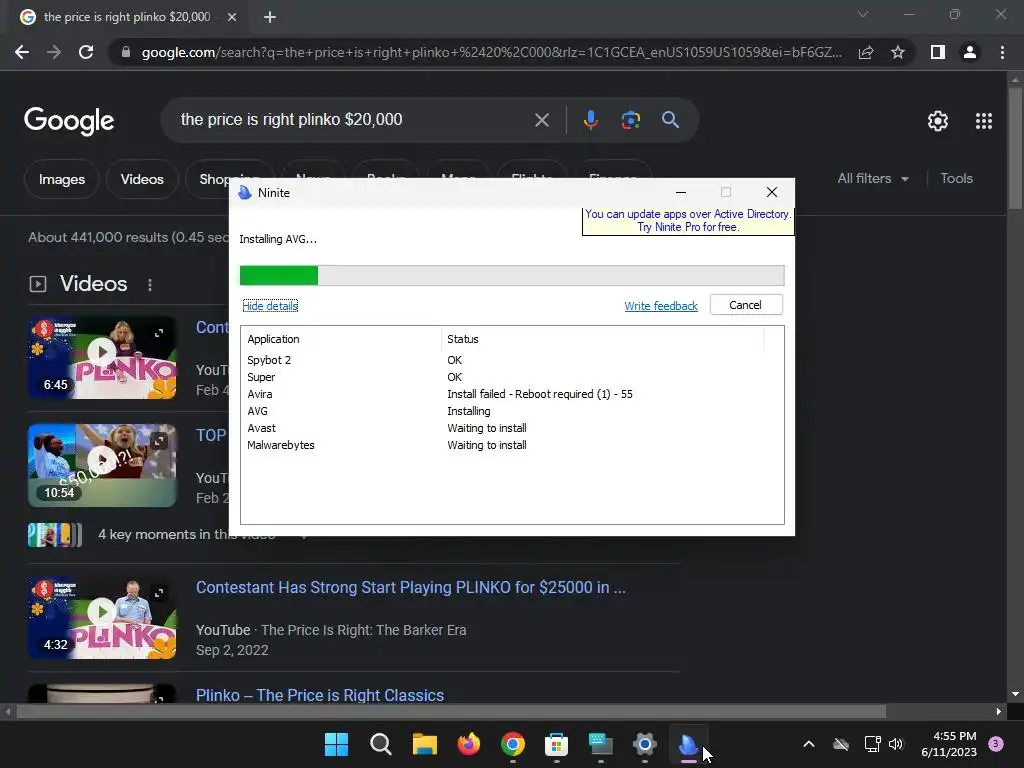1024x768 pixels.
Task: Open Chrome three-dot menu
Action: point(1002,52)
